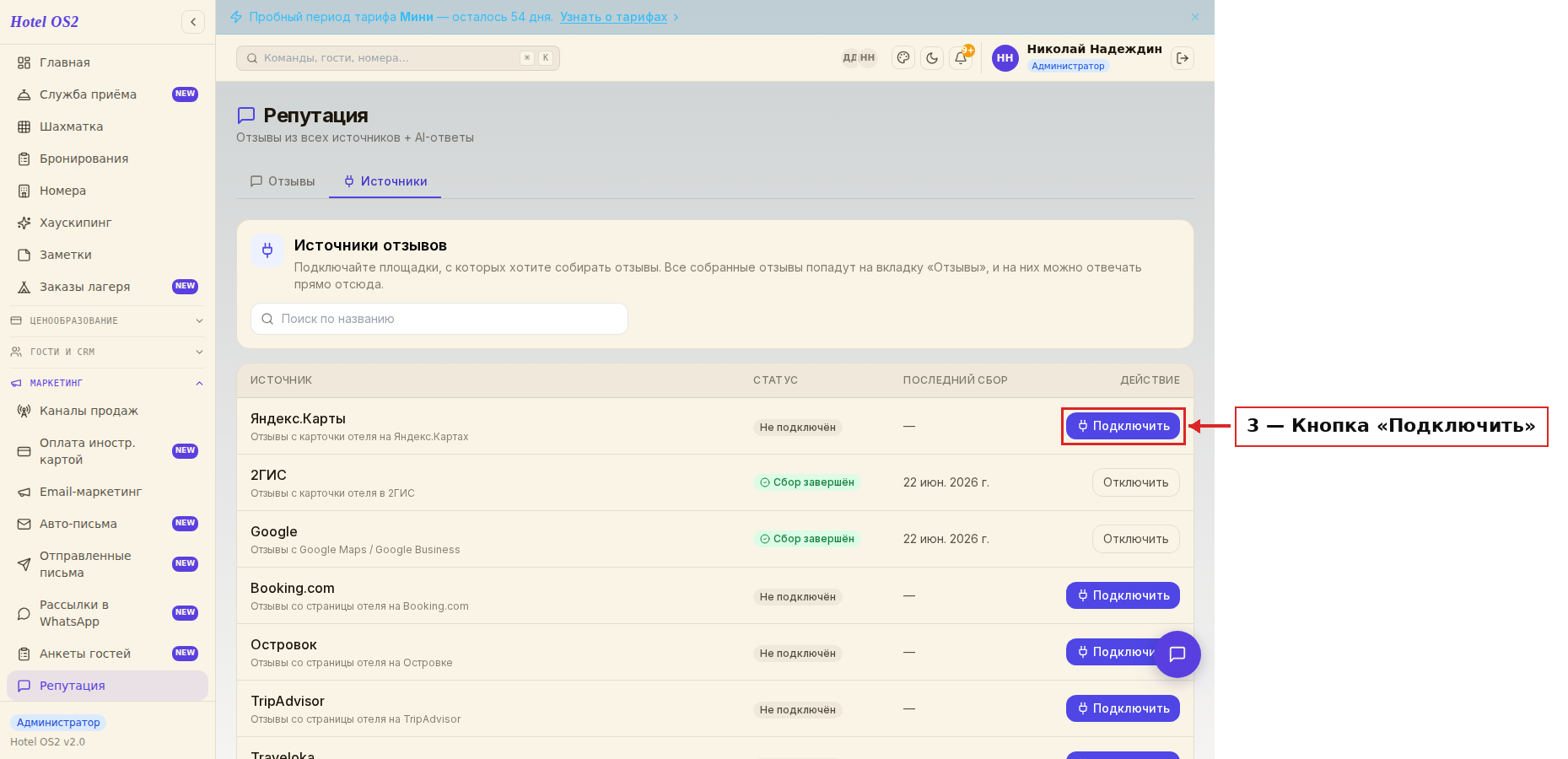The image size is (1568, 759).
Task: Collapse the Маркетинг section
Action: point(107,383)
